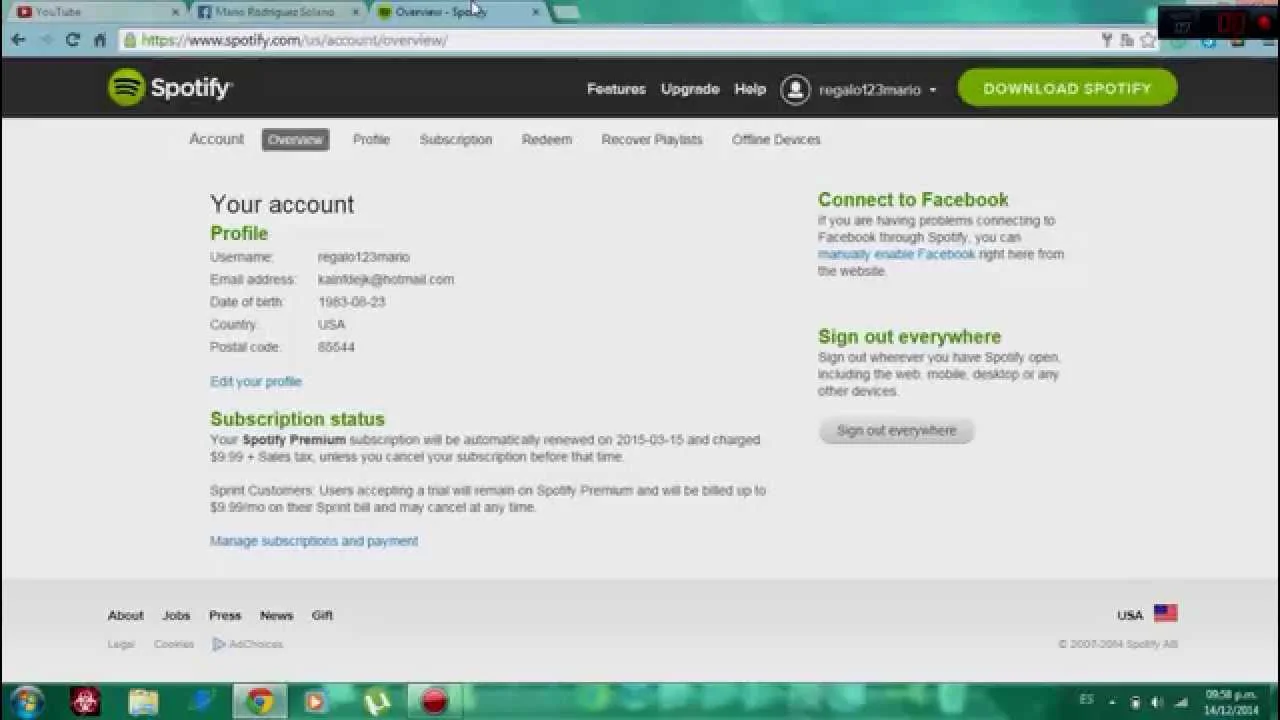Go back with the browser back arrow
Screen dimensions: 1280x720
tap(19, 40)
